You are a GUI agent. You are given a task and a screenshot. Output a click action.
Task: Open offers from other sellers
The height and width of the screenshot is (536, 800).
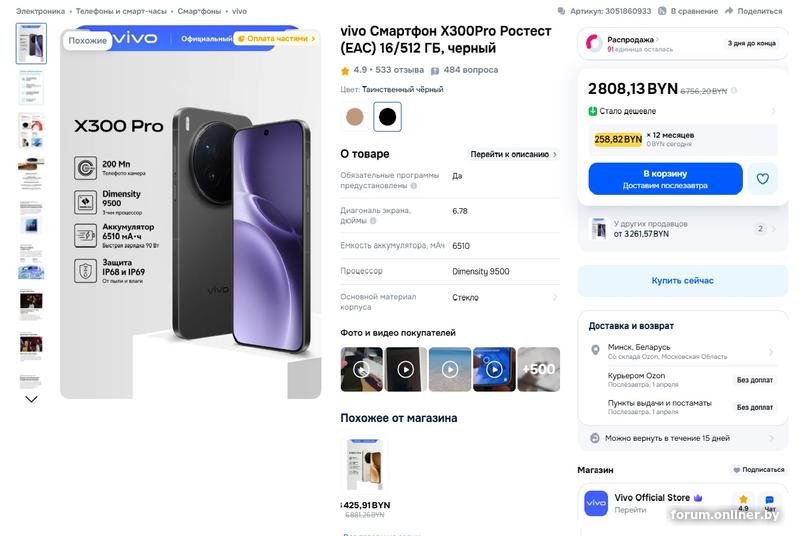[683, 229]
